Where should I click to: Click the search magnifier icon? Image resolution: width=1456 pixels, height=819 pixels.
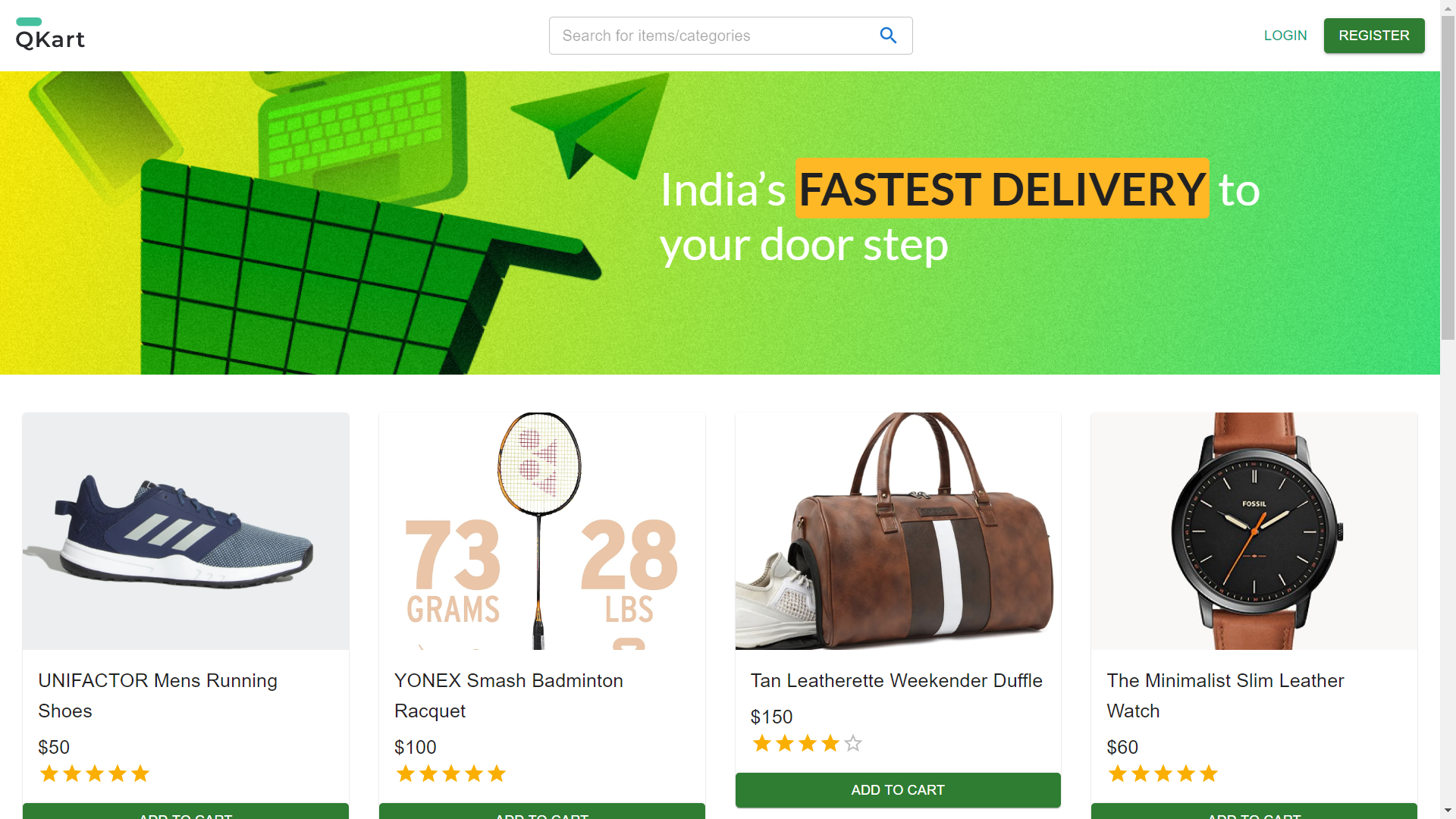(x=888, y=36)
